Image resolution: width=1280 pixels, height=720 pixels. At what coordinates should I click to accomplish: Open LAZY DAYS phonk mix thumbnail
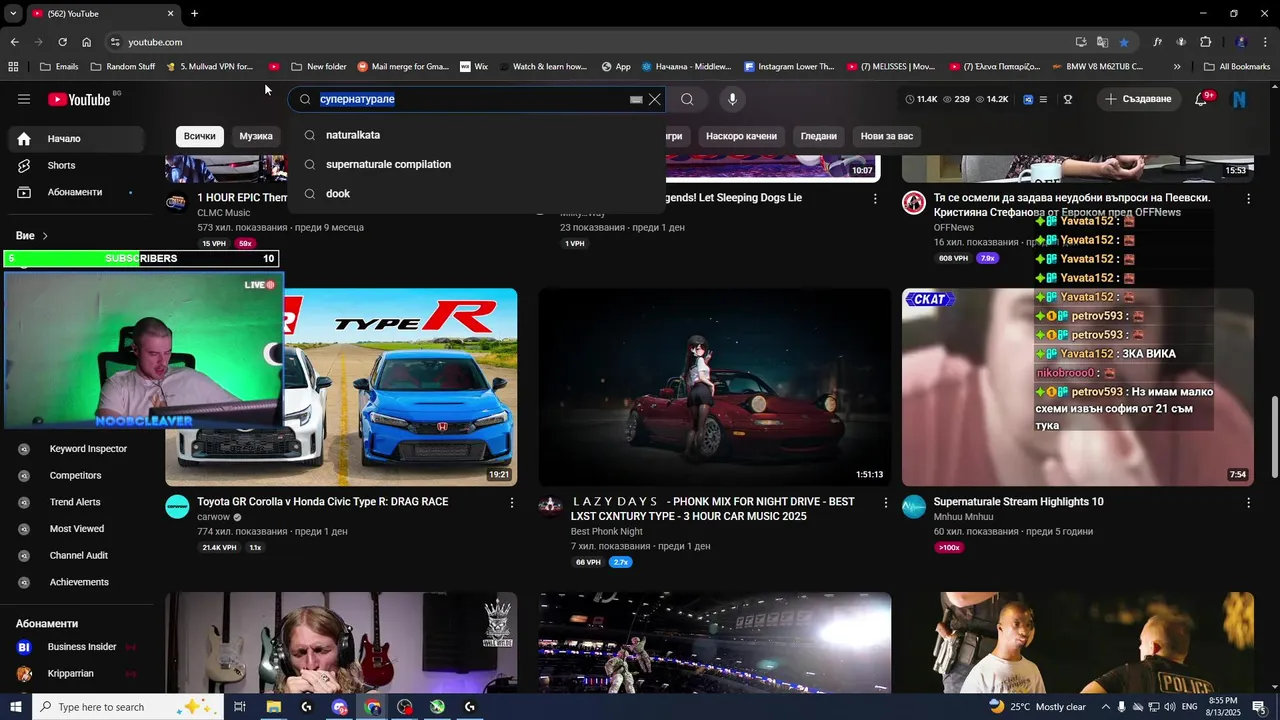[714, 387]
